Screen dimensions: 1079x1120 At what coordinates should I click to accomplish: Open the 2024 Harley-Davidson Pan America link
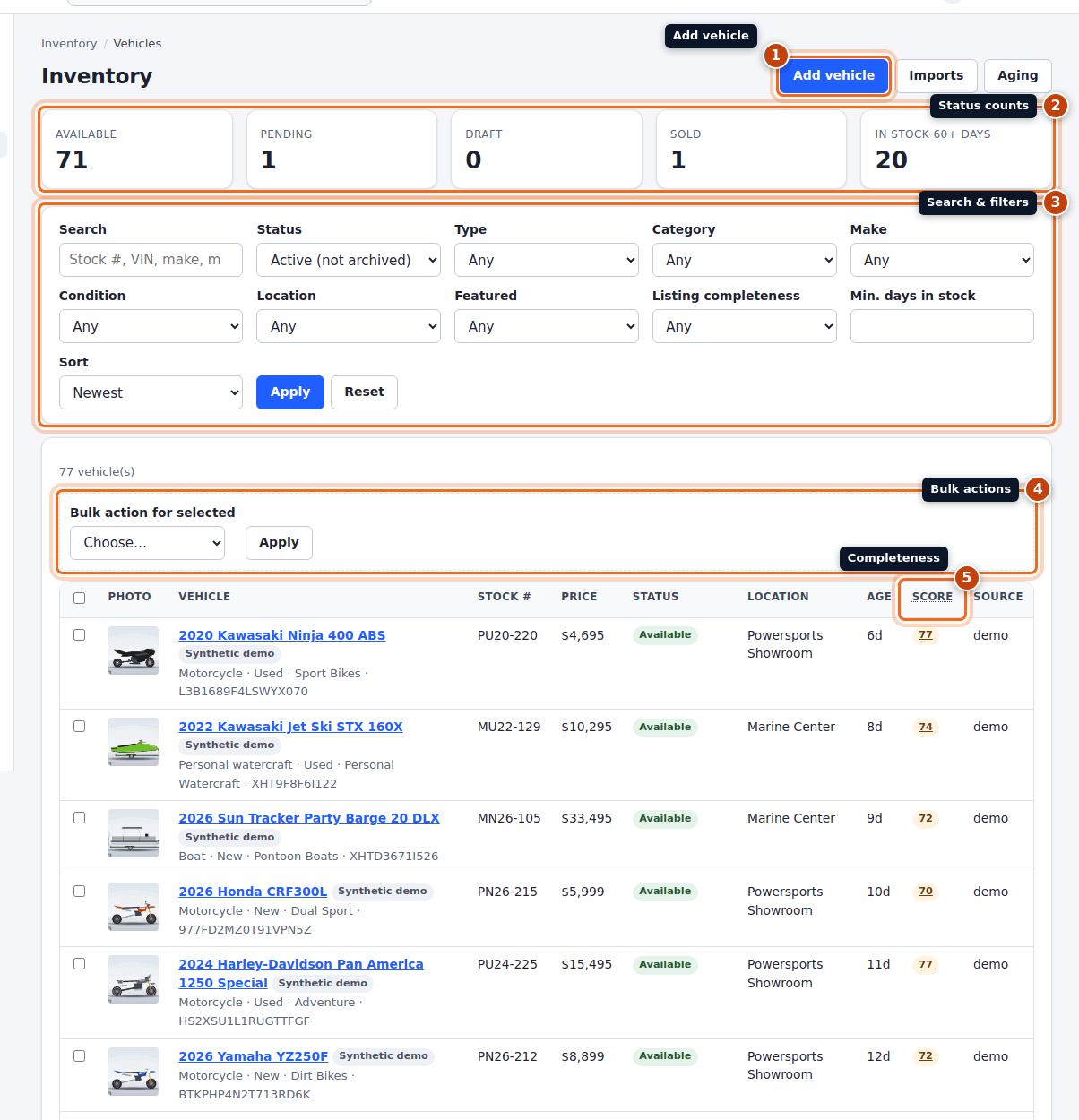301,973
